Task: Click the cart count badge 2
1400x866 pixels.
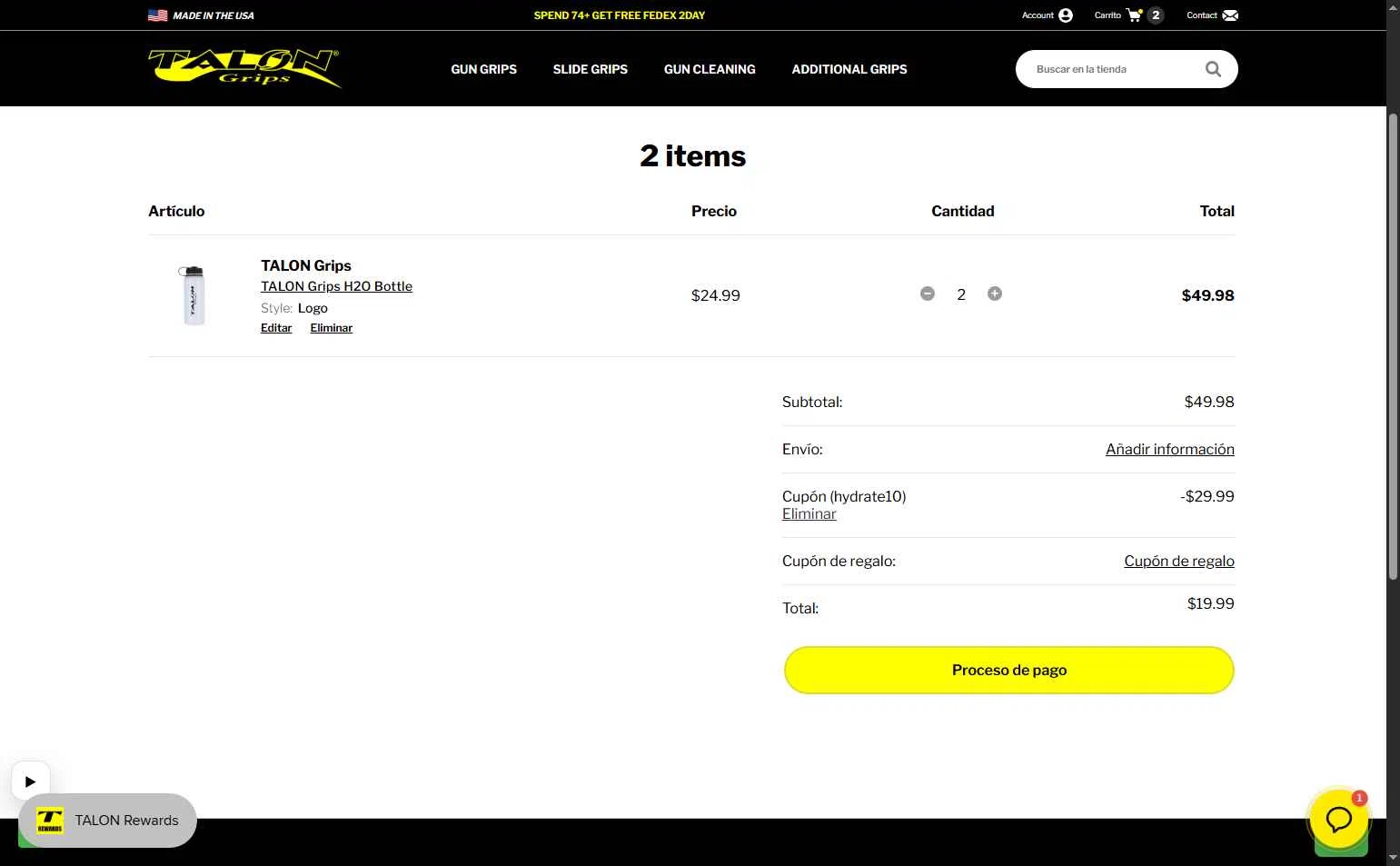Action: point(1156,15)
